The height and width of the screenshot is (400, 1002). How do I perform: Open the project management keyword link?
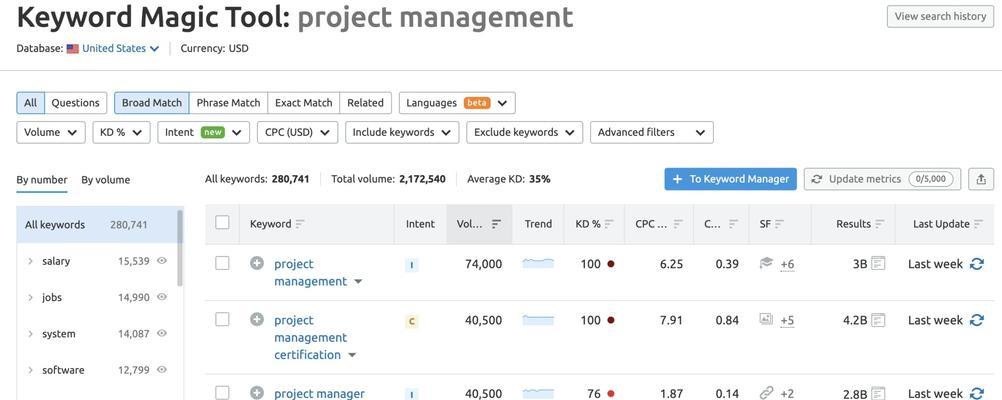pos(311,273)
